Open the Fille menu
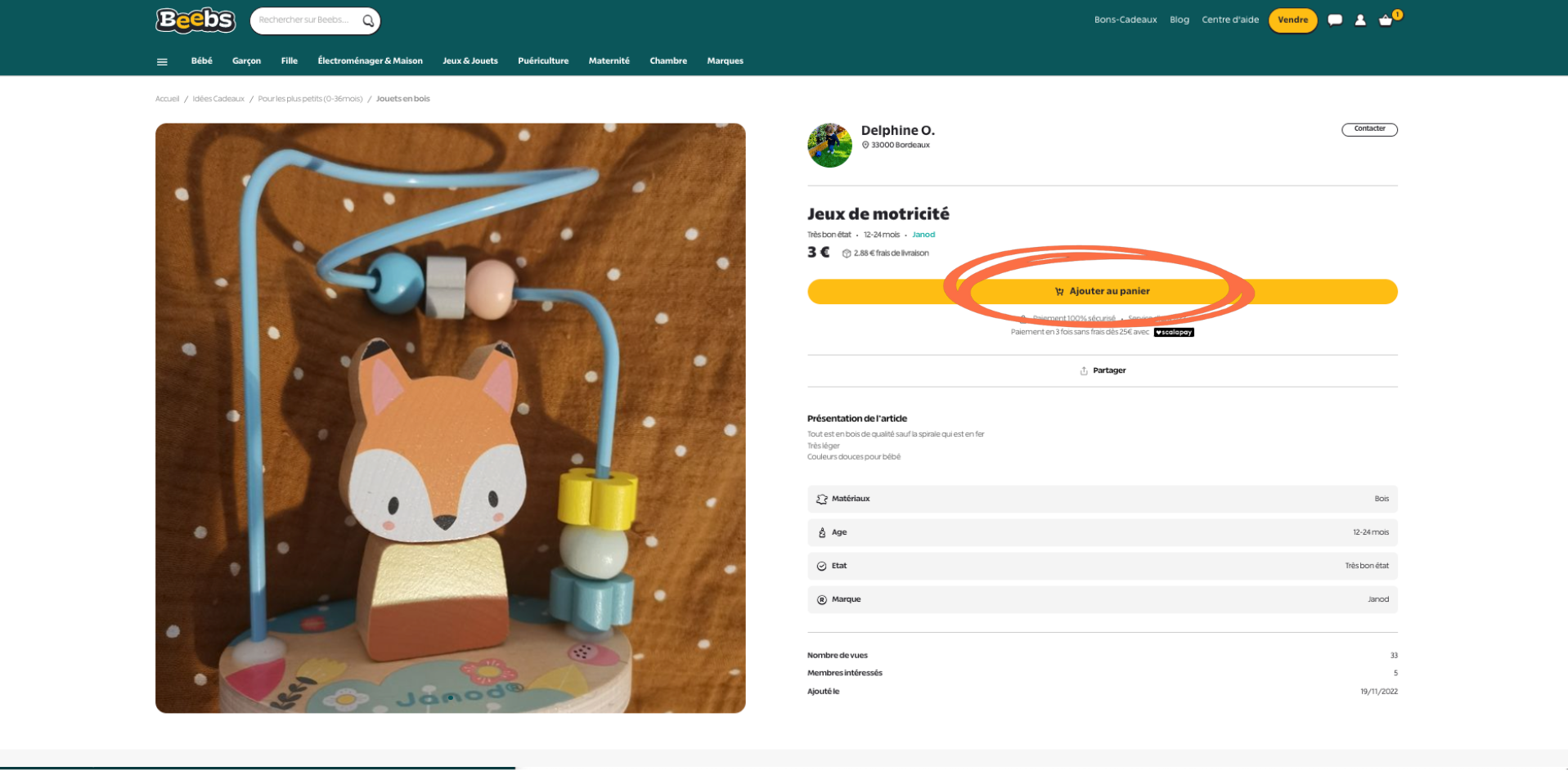Screen dimensions: 1568x771 pos(290,61)
